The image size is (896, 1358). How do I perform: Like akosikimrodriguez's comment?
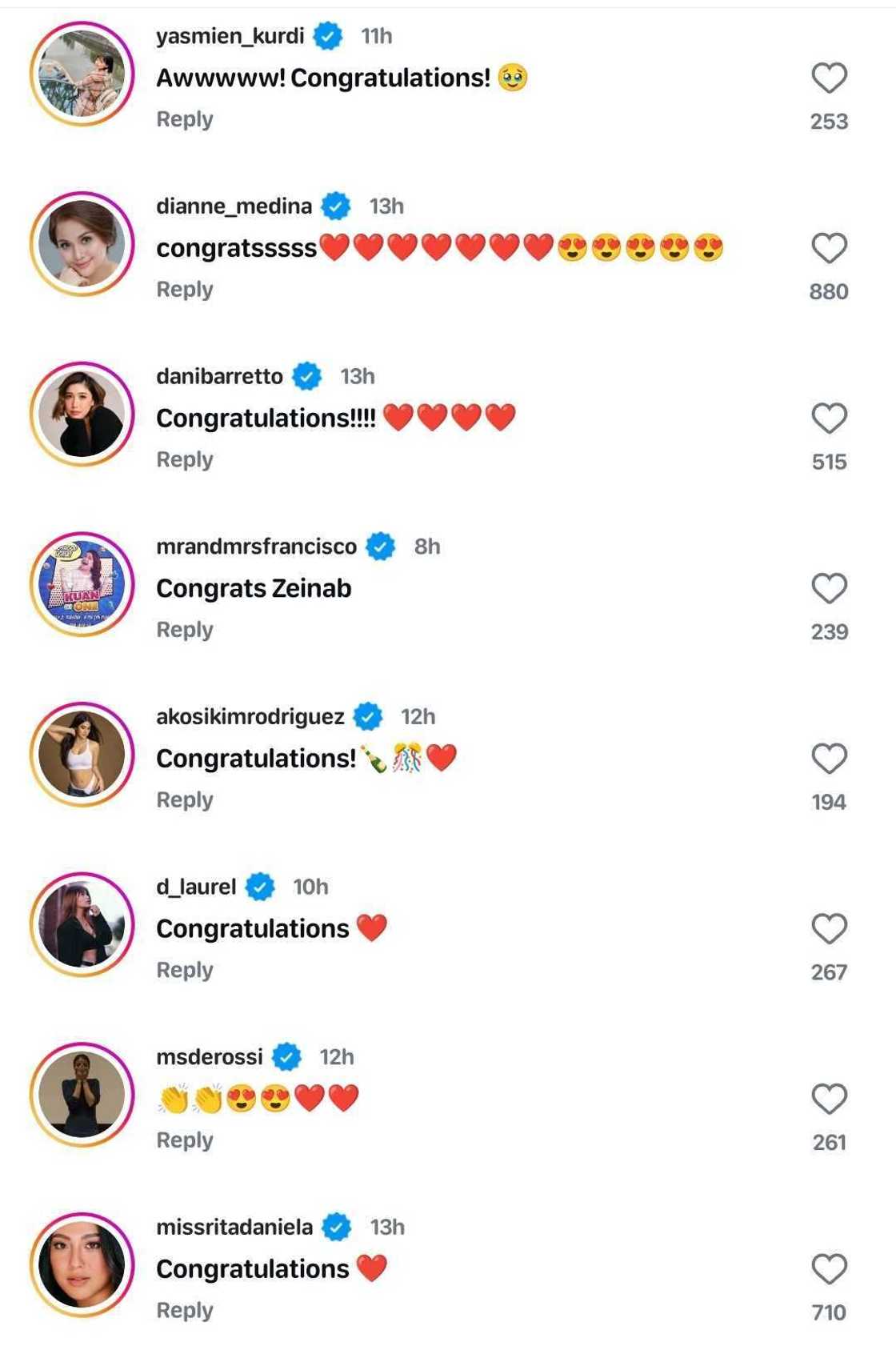pos(830,756)
